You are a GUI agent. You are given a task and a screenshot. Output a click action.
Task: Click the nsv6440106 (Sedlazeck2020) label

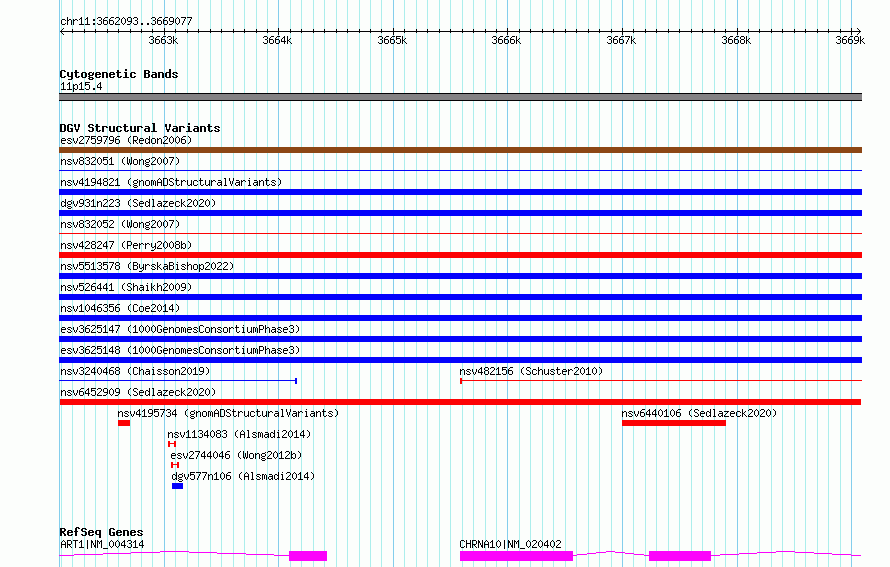699,413
